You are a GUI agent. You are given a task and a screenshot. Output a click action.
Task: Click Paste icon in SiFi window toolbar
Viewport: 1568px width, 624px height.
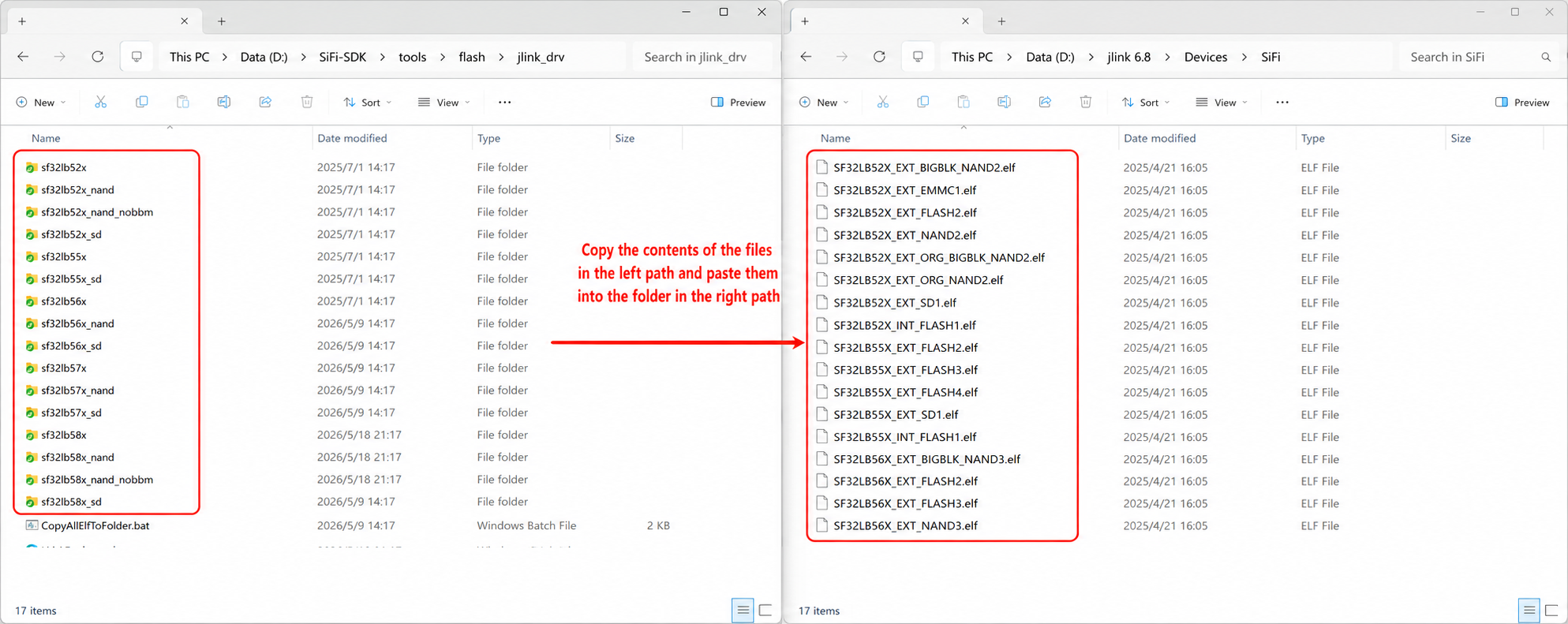963,102
